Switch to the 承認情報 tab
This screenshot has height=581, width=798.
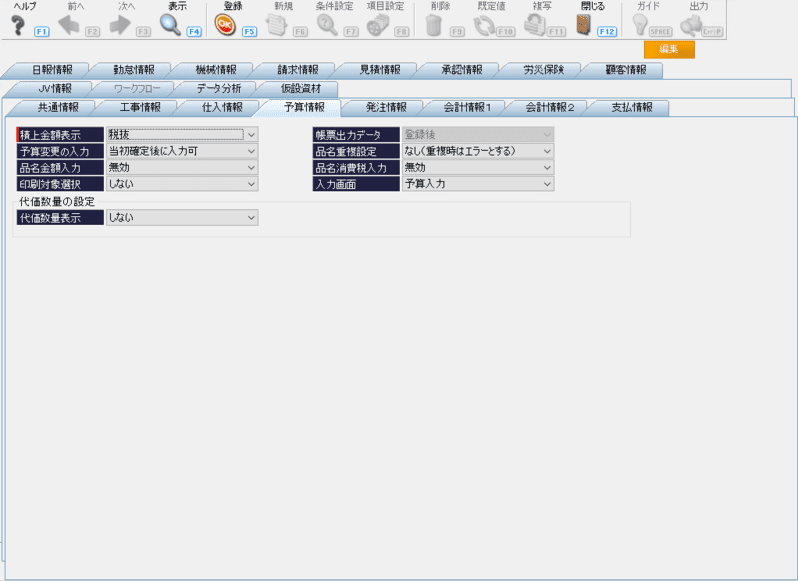click(x=462, y=70)
